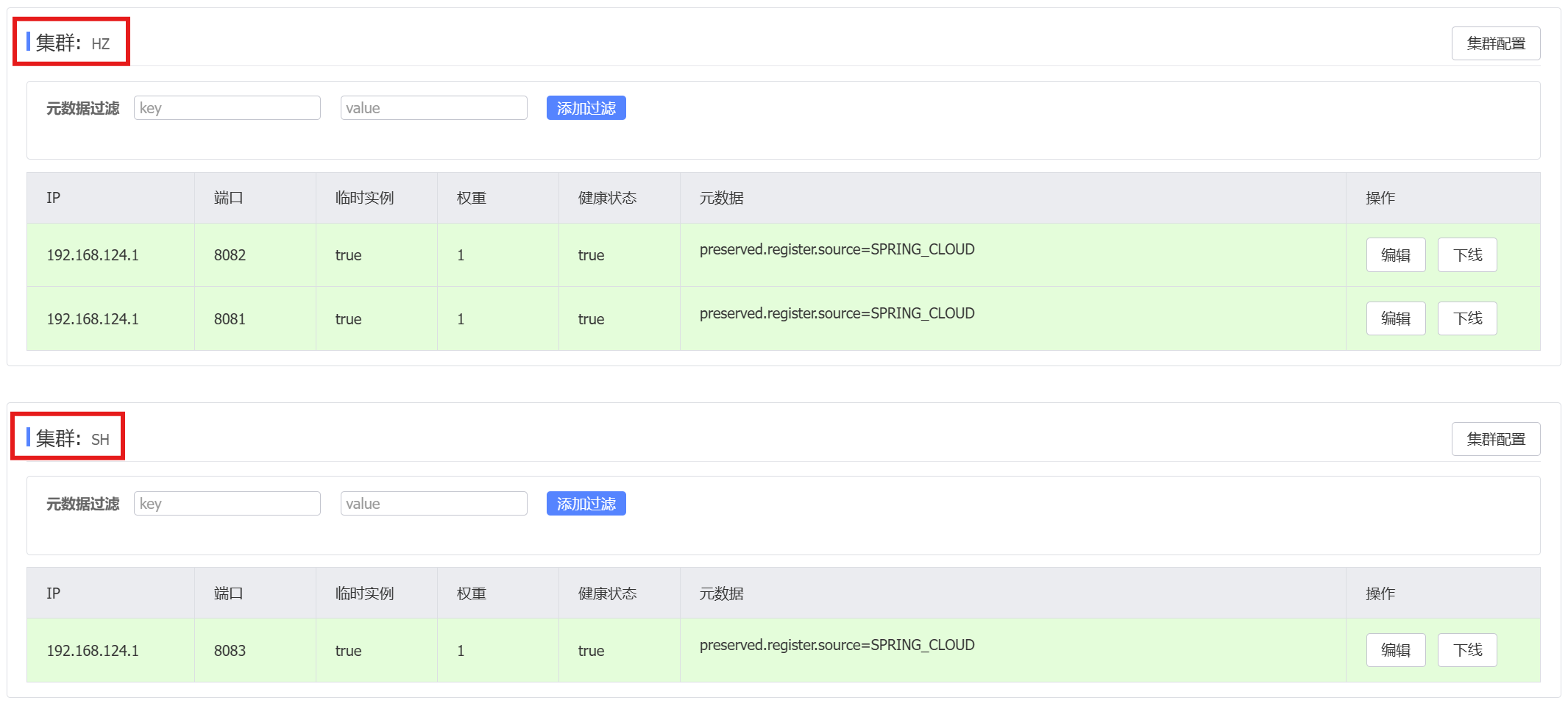Click the 元数据过滤 label in SH cluster
Viewport: 1568px width, 706px height.
pyautogui.click(x=82, y=504)
